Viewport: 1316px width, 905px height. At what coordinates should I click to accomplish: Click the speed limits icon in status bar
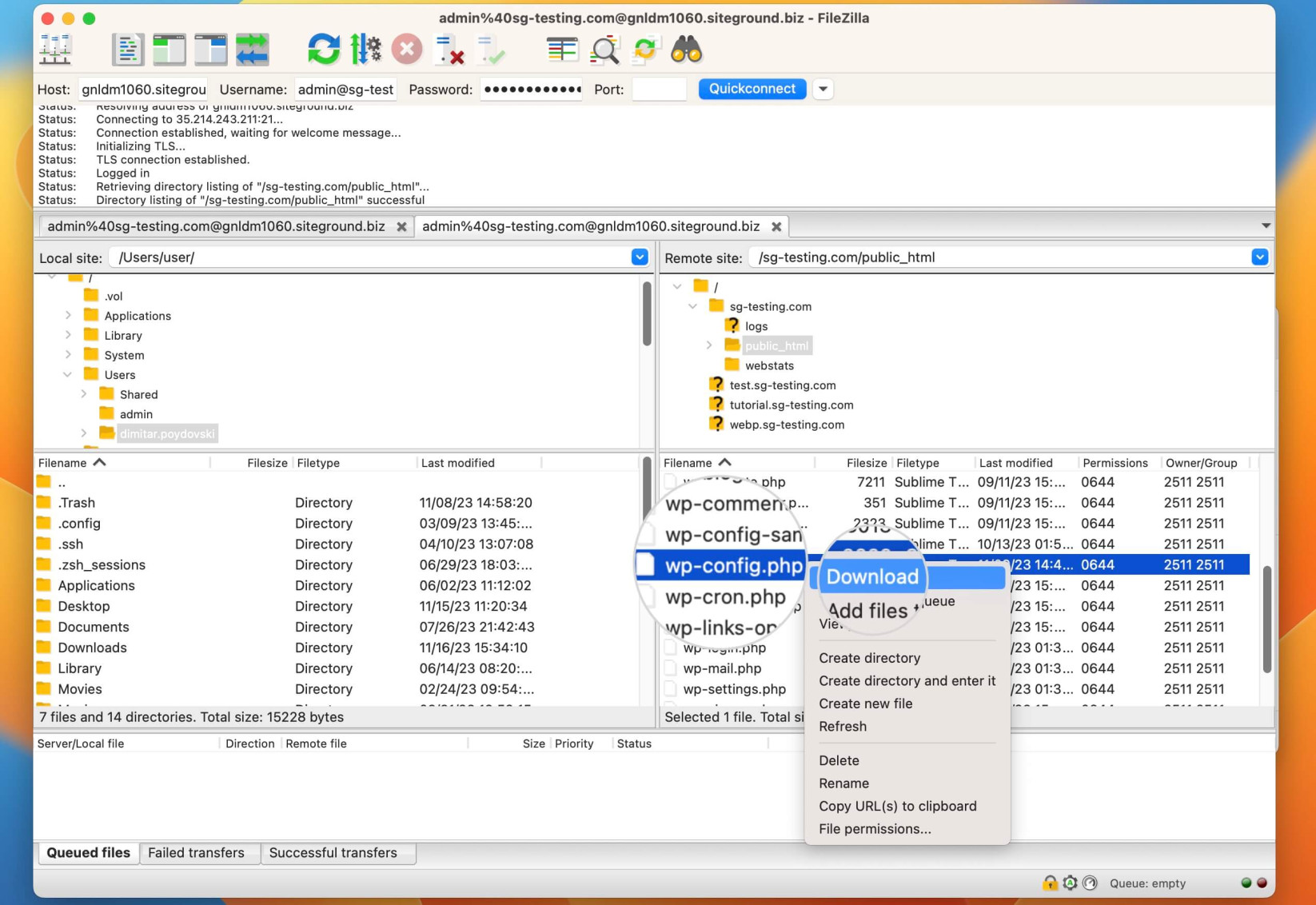click(1090, 883)
